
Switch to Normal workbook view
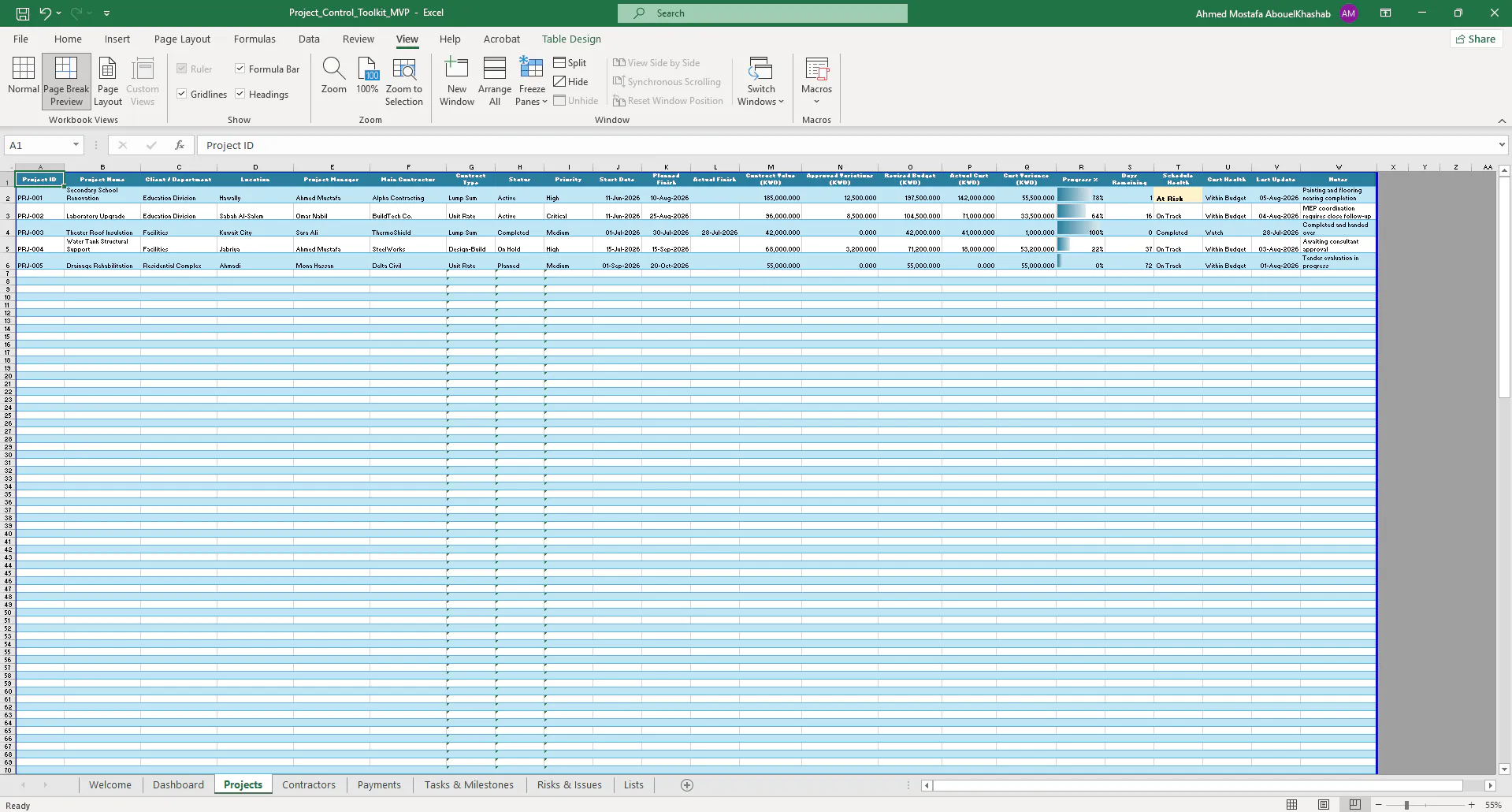pyautogui.click(x=23, y=76)
